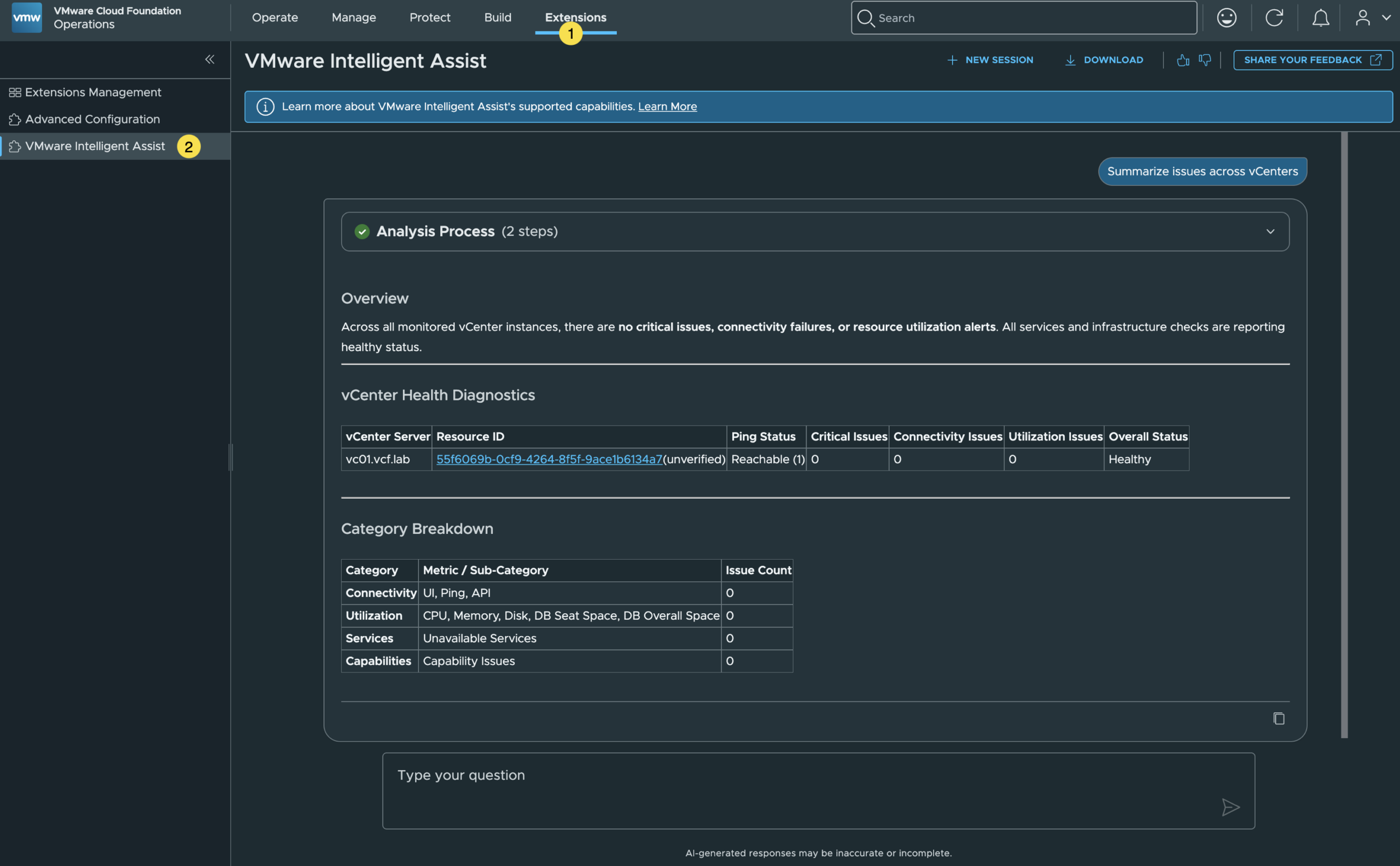1400x866 pixels.
Task: Click the Download button
Action: pyautogui.click(x=1104, y=60)
